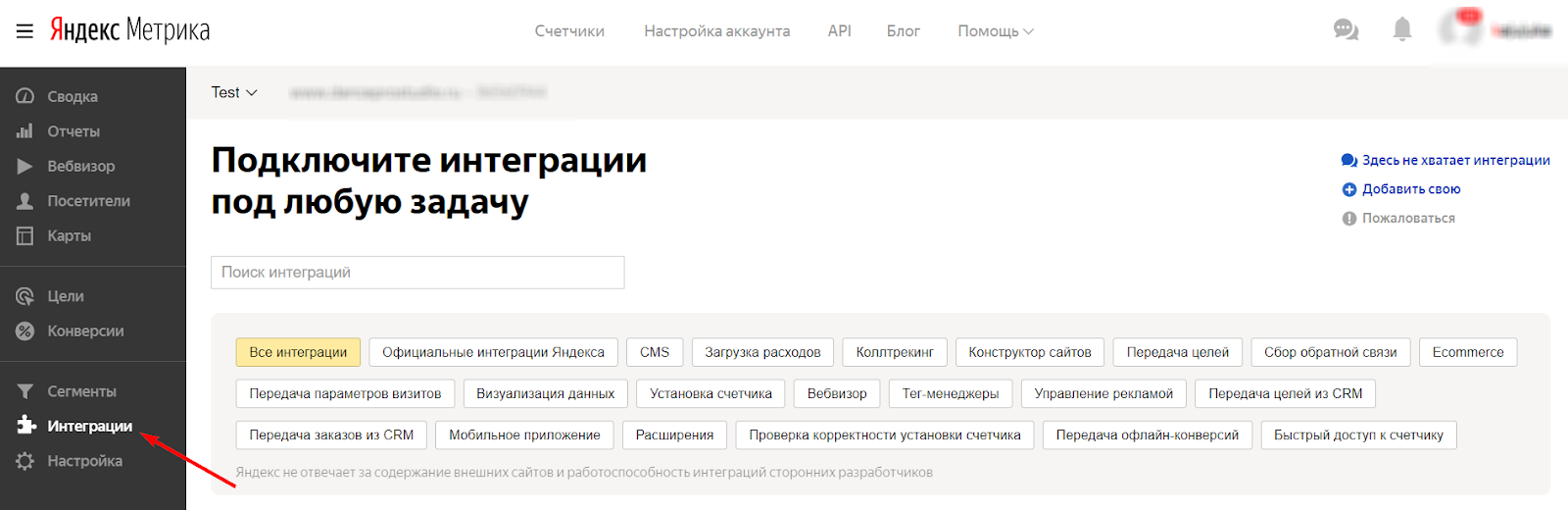Select the Коллтрекинг filter
Viewport: 1568px width, 510px height.
pyautogui.click(x=895, y=352)
